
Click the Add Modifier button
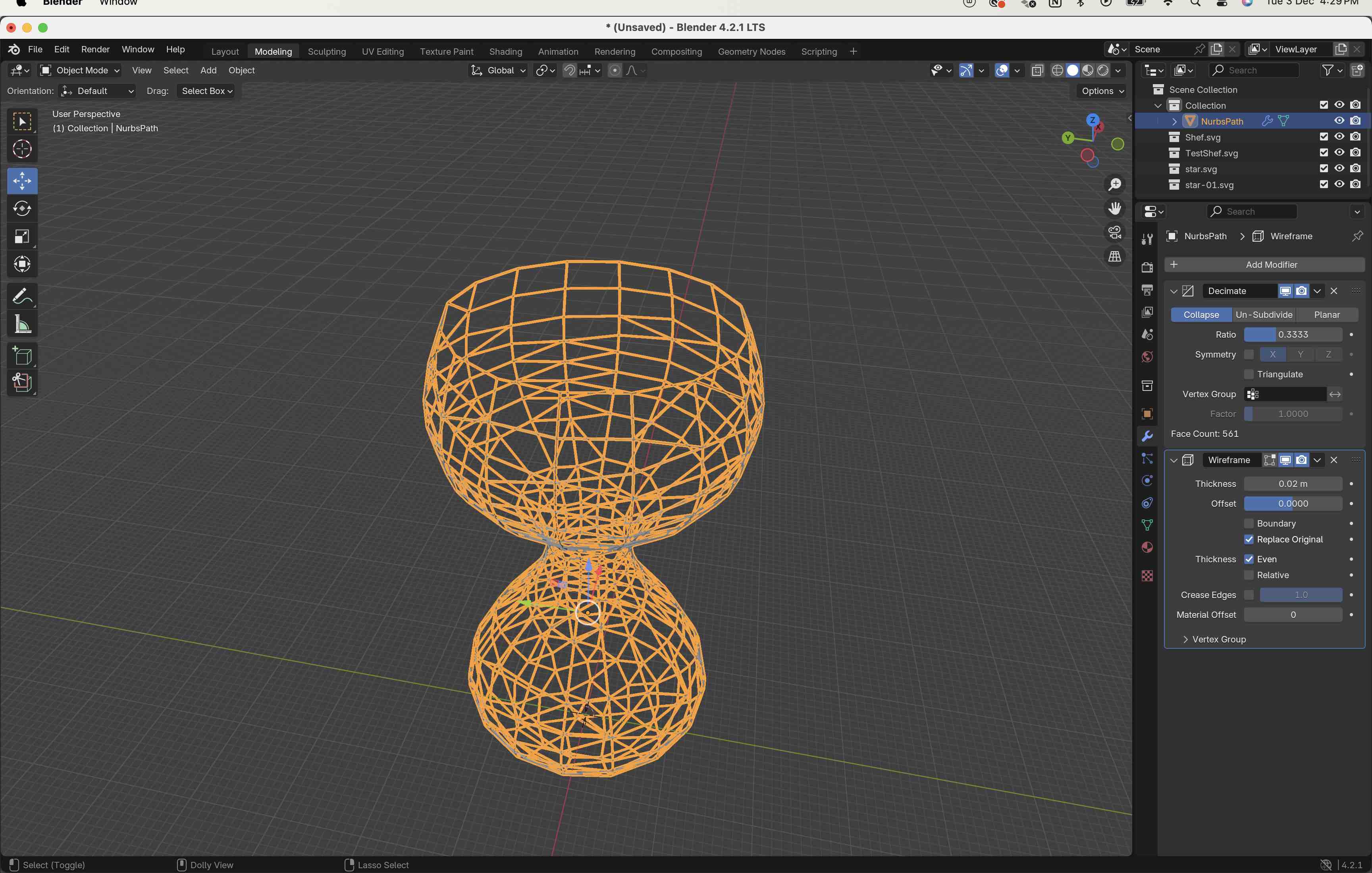tap(1264, 265)
